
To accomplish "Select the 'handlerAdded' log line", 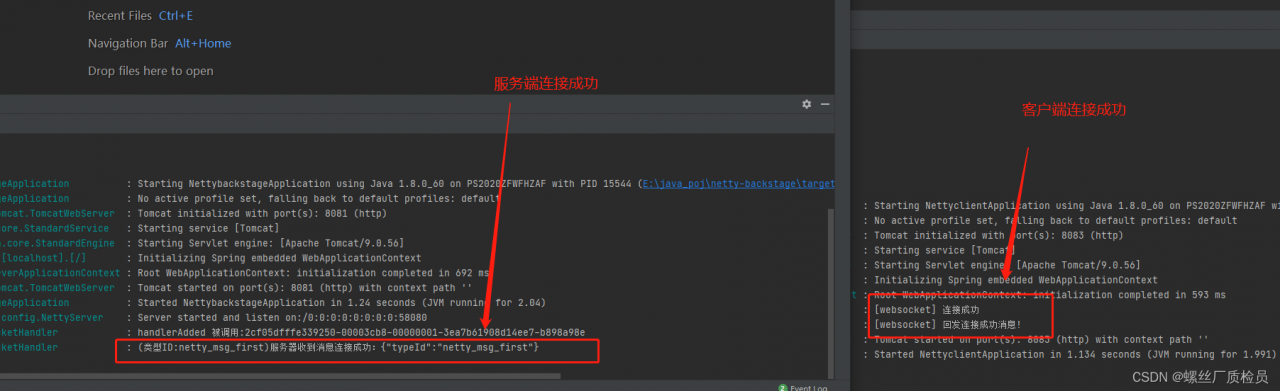I will 356,332.
